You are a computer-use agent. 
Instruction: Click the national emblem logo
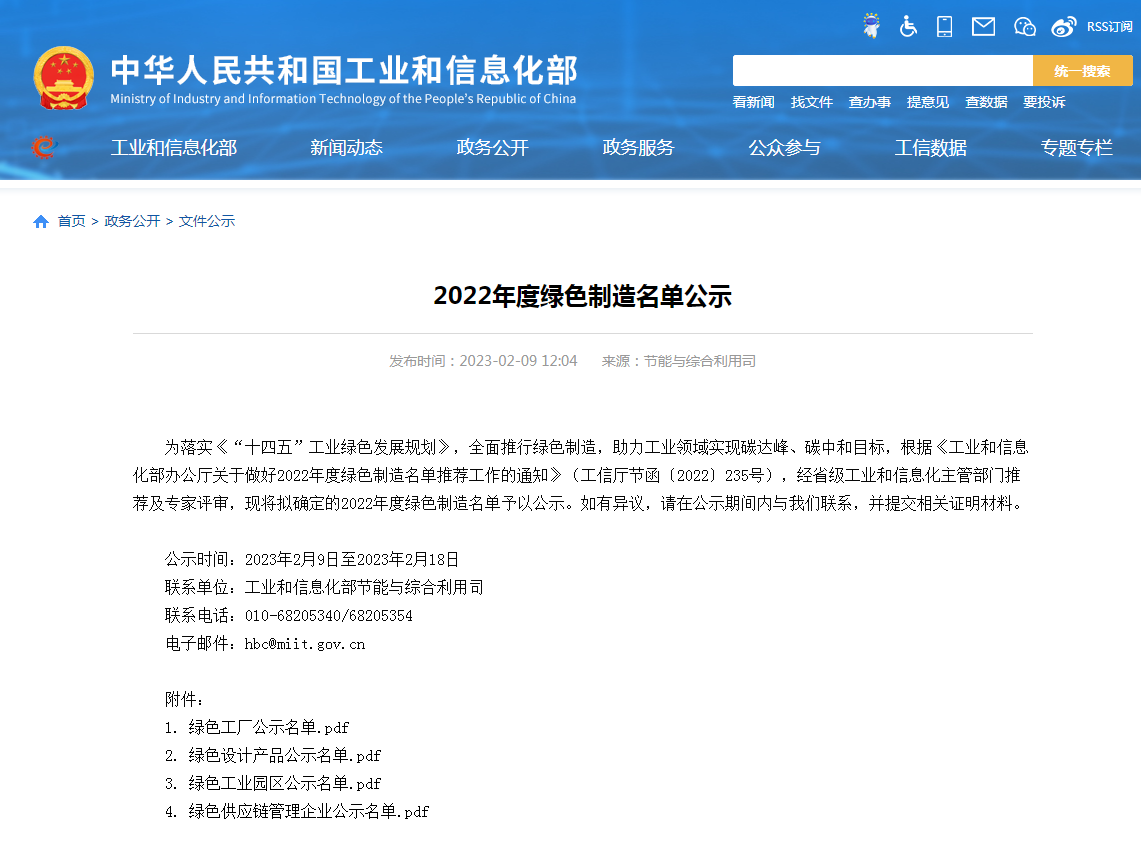tap(63, 78)
